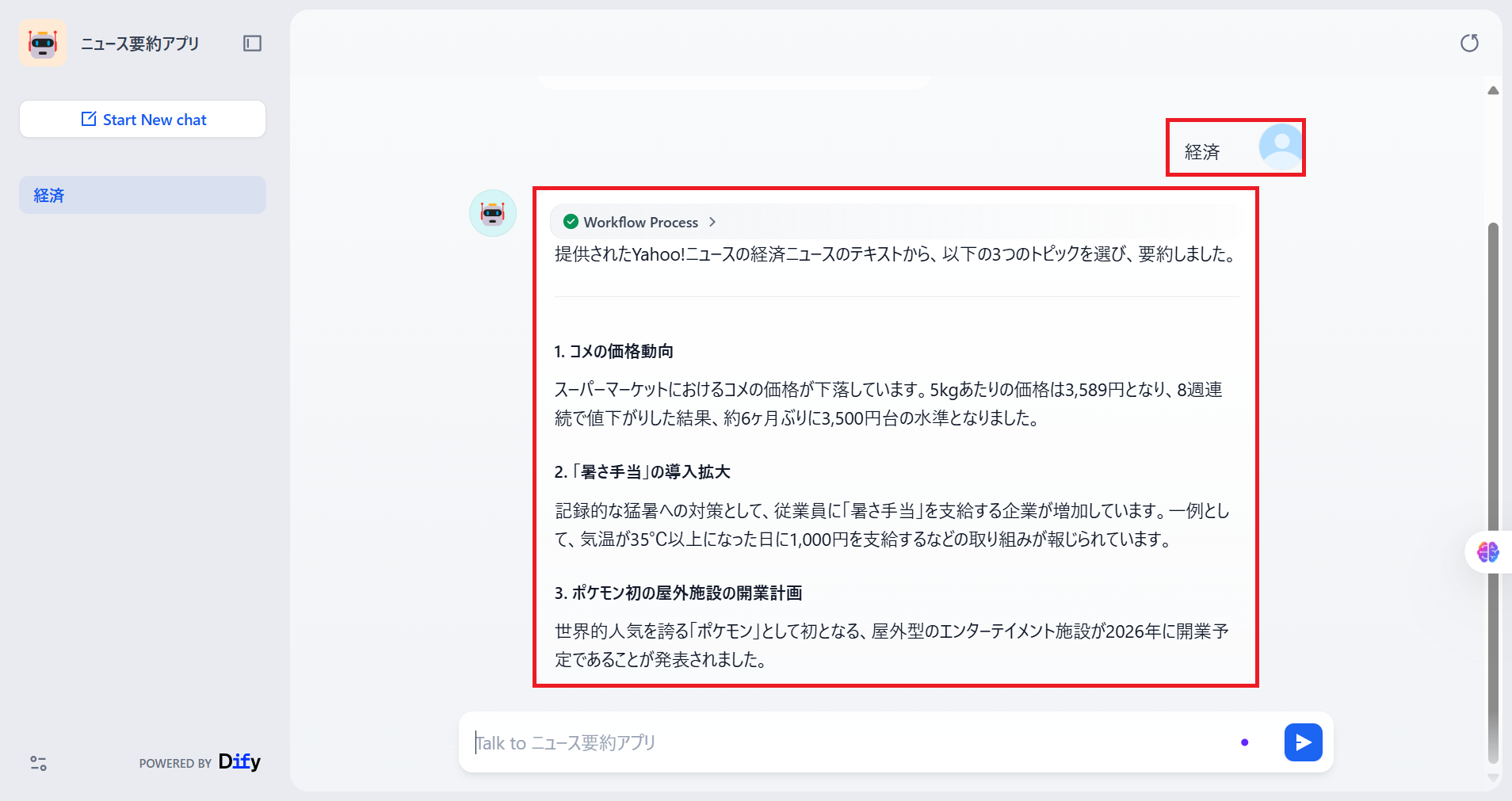Click the blue dot indicator beside send button
1512x801 pixels.
(x=1246, y=742)
